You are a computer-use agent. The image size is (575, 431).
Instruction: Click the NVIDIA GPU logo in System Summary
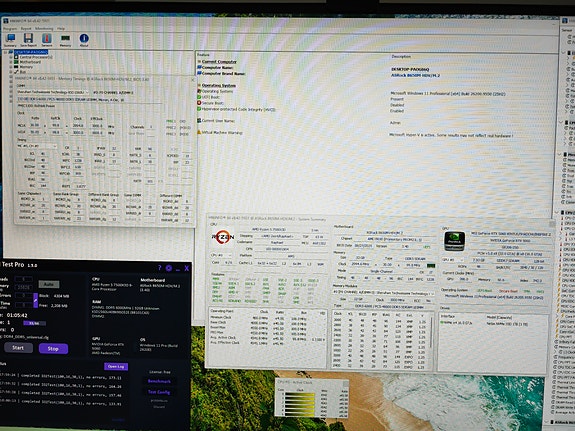[454, 241]
